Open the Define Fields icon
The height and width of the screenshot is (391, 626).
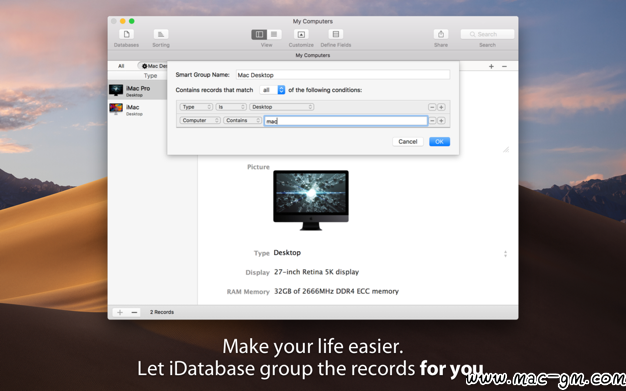(x=336, y=34)
